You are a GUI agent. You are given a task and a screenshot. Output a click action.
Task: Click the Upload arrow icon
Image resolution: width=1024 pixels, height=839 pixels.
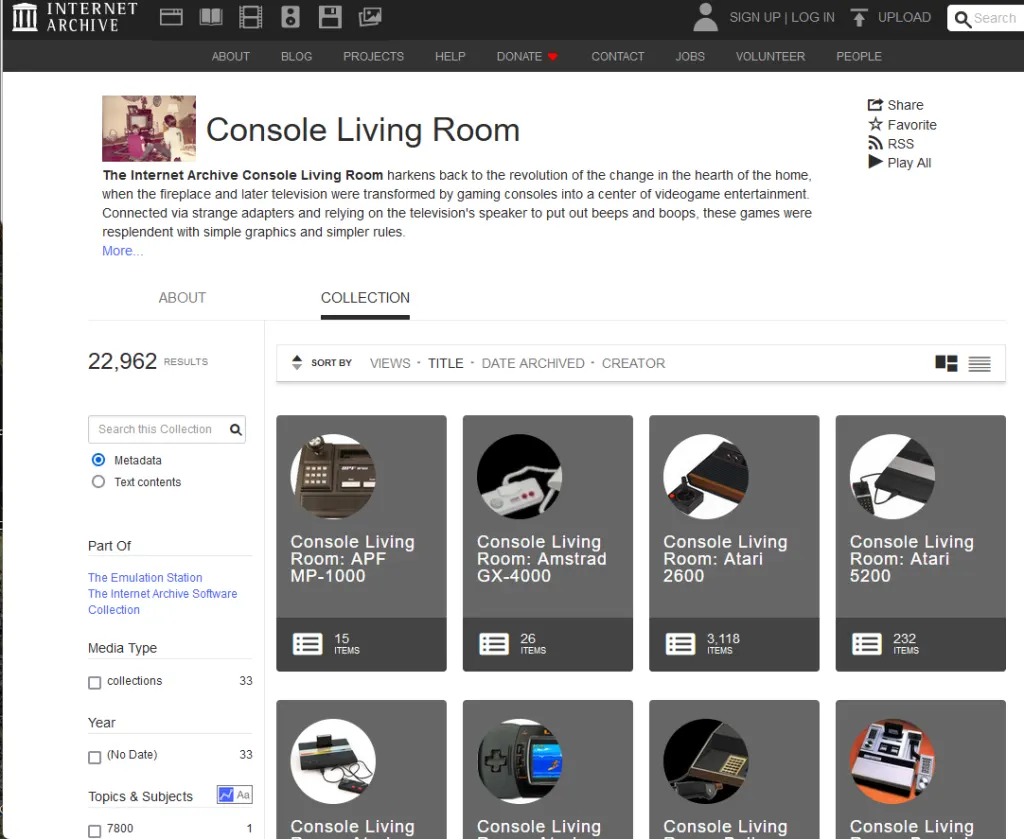859,17
